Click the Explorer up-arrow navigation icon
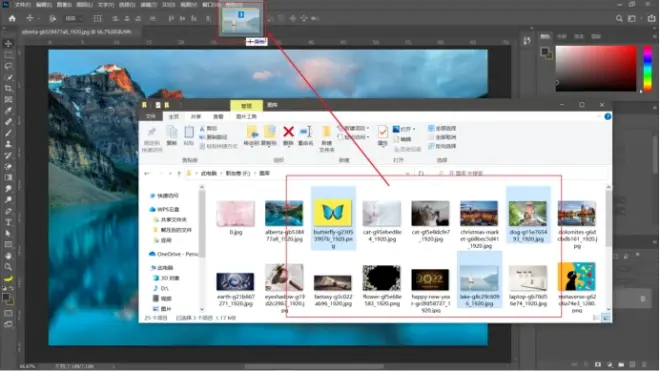This screenshot has width=660, height=371. point(179,173)
